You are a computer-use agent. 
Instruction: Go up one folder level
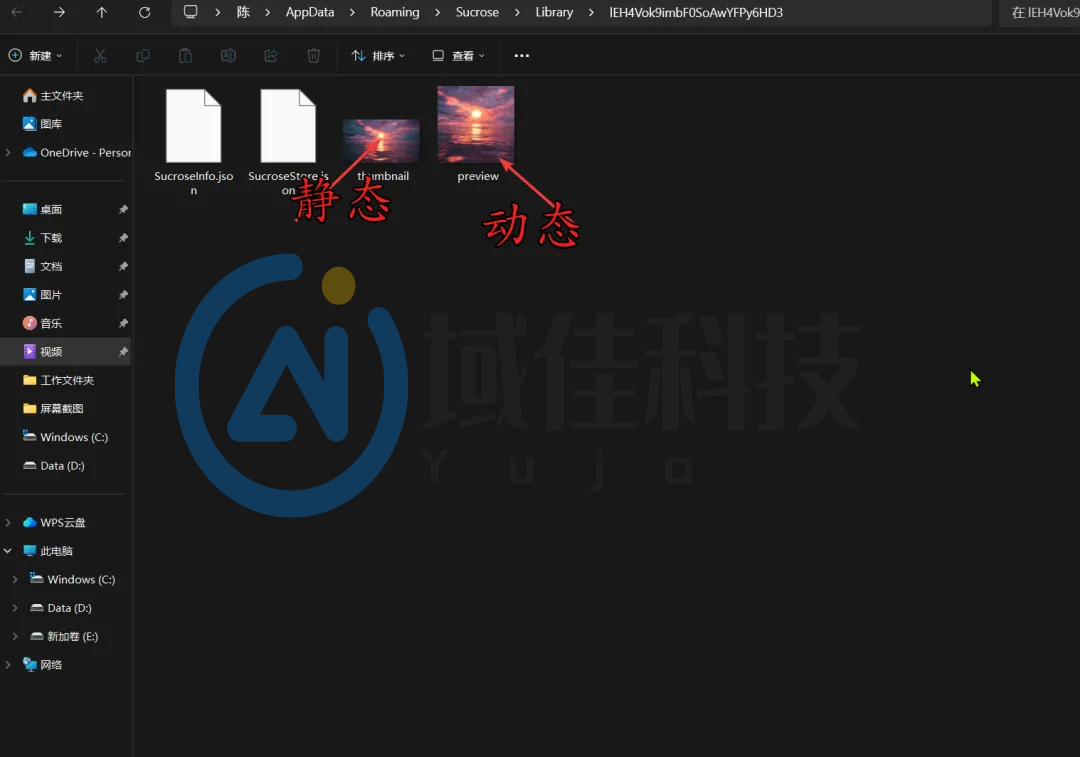pyautogui.click(x=102, y=12)
